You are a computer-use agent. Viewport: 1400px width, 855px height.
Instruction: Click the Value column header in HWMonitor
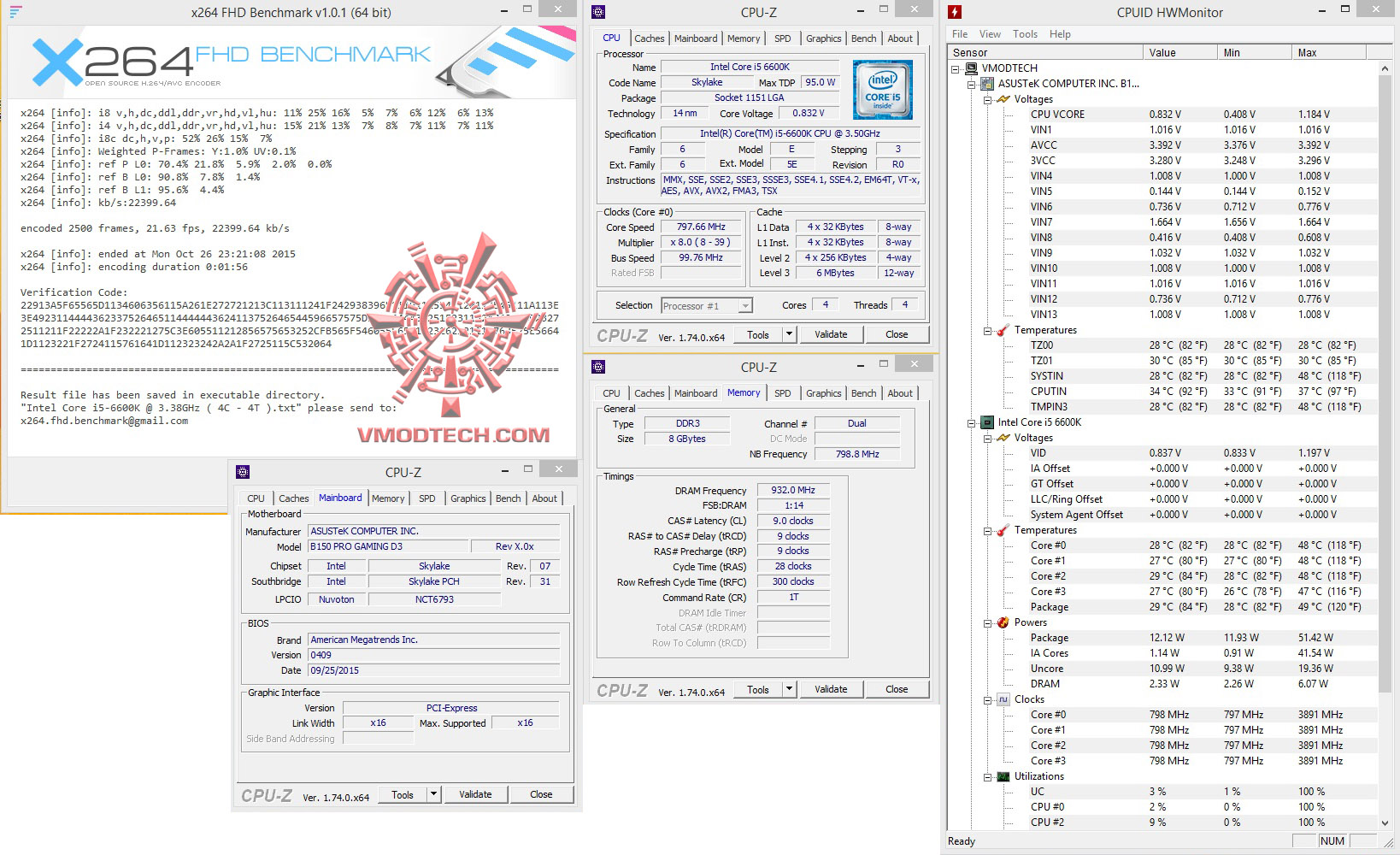1179,52
